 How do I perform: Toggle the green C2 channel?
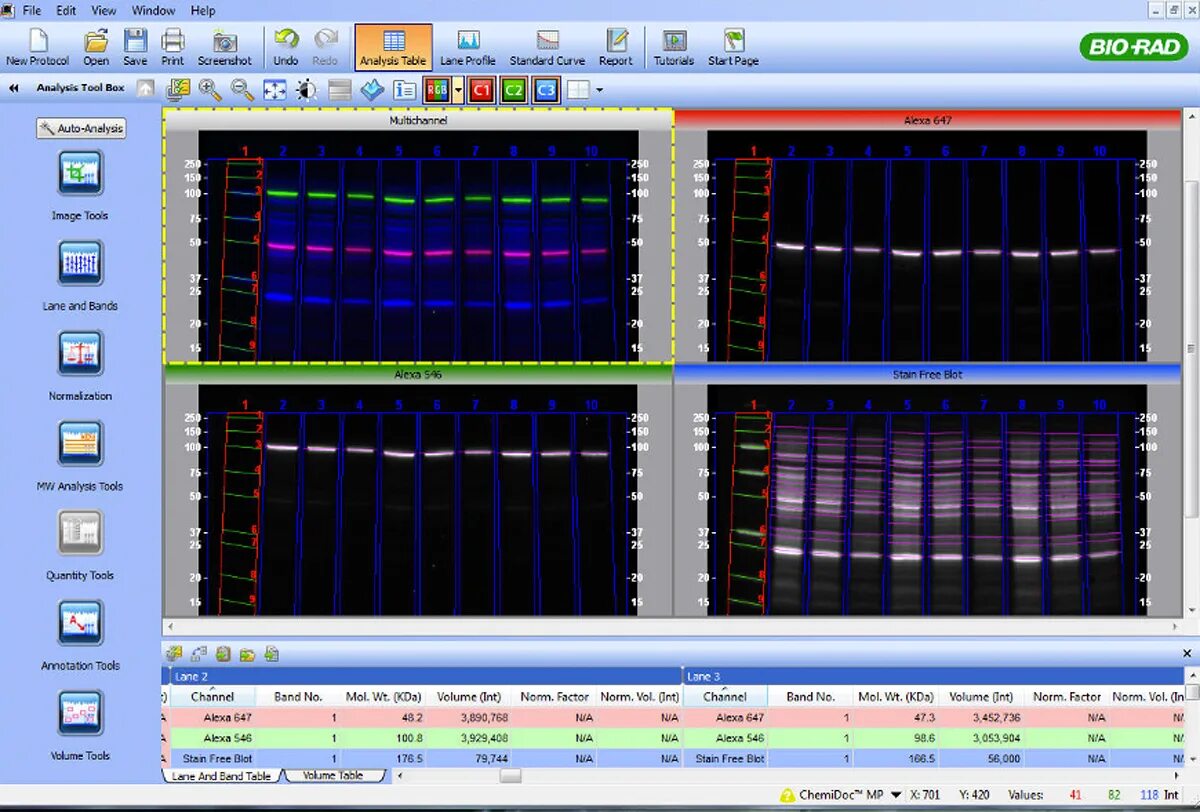coord(513,89)
